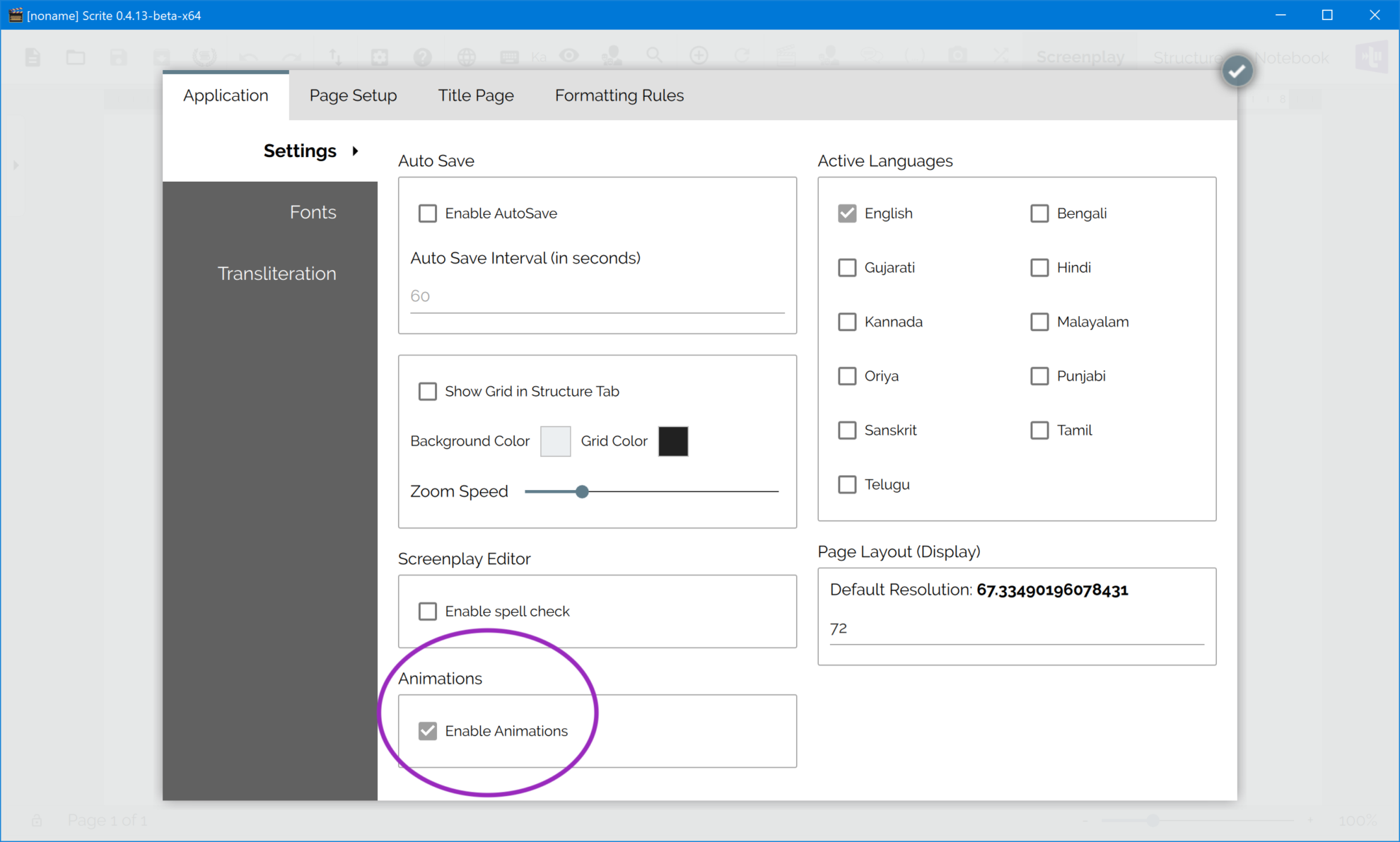Open an existing file

point(75,57)
